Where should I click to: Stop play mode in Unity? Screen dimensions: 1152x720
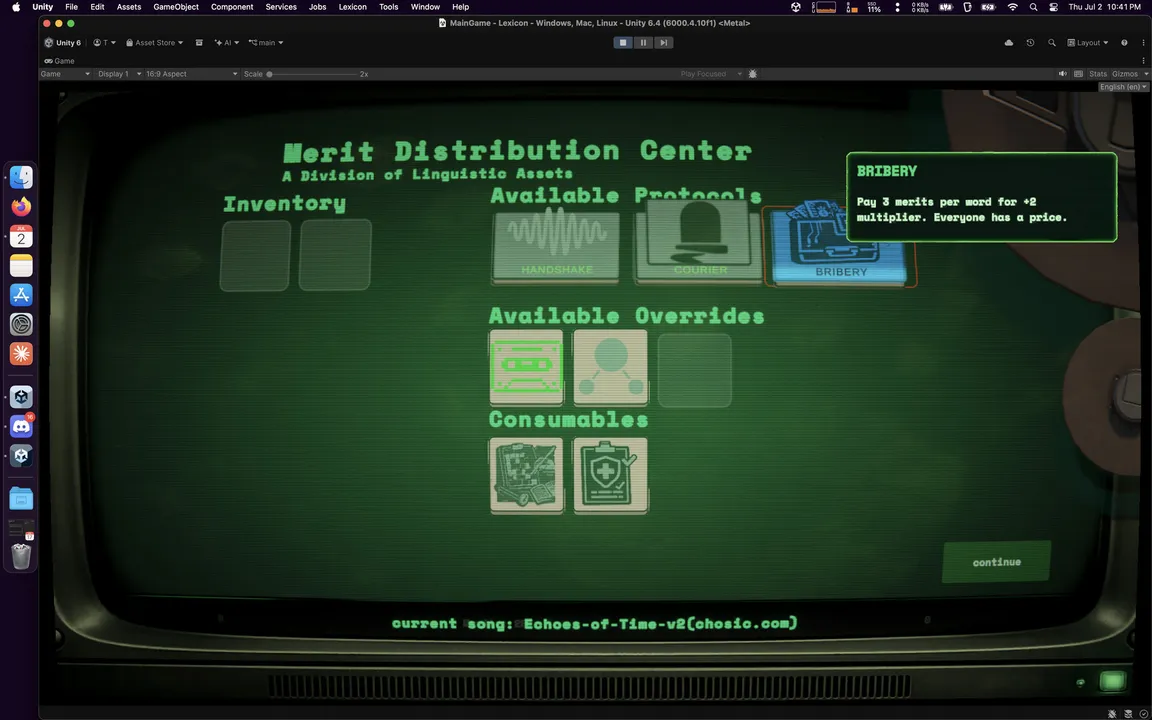pos(623,43)
